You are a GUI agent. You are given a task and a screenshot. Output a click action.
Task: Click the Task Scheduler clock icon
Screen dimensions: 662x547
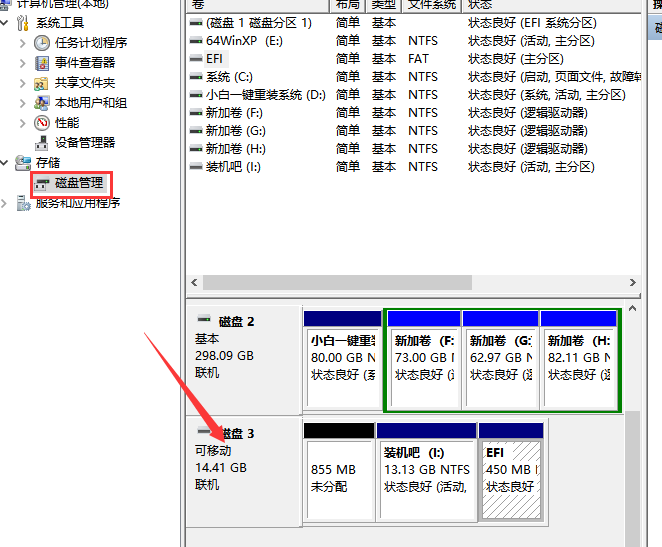click(x=42, y=42)
